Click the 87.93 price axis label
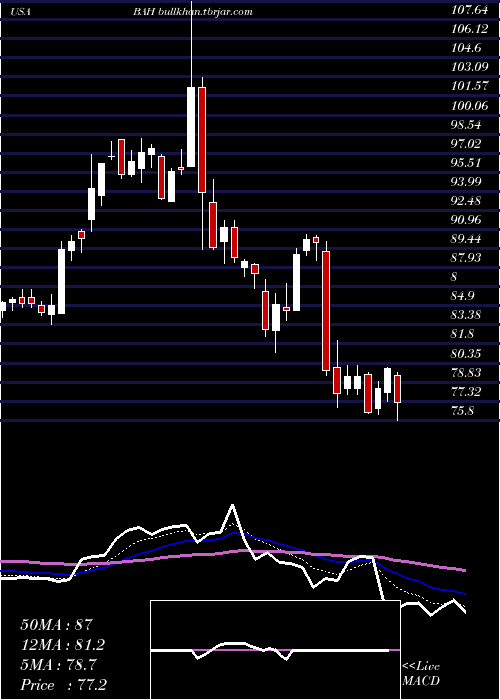 tap(467, 258)
